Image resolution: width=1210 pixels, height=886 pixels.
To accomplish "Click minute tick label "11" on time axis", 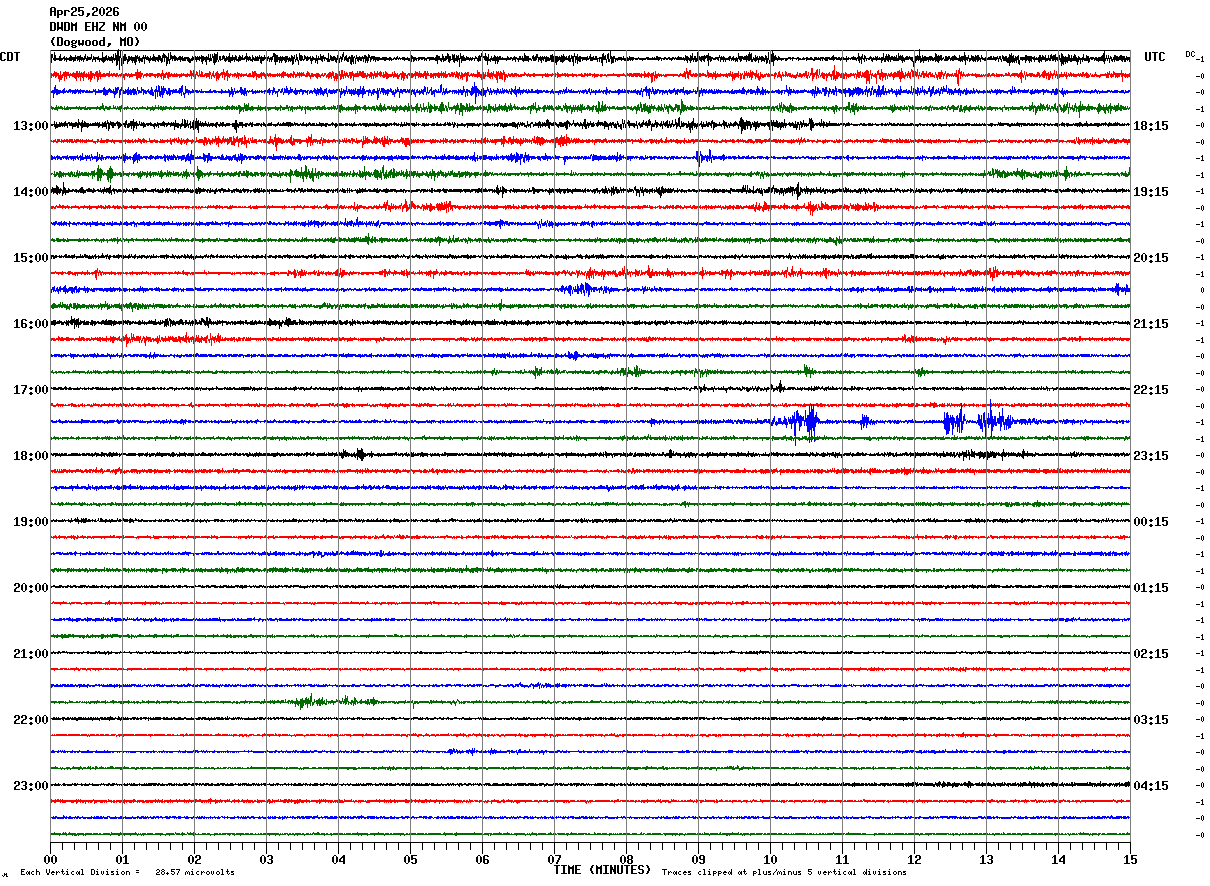I will (842, 860).
